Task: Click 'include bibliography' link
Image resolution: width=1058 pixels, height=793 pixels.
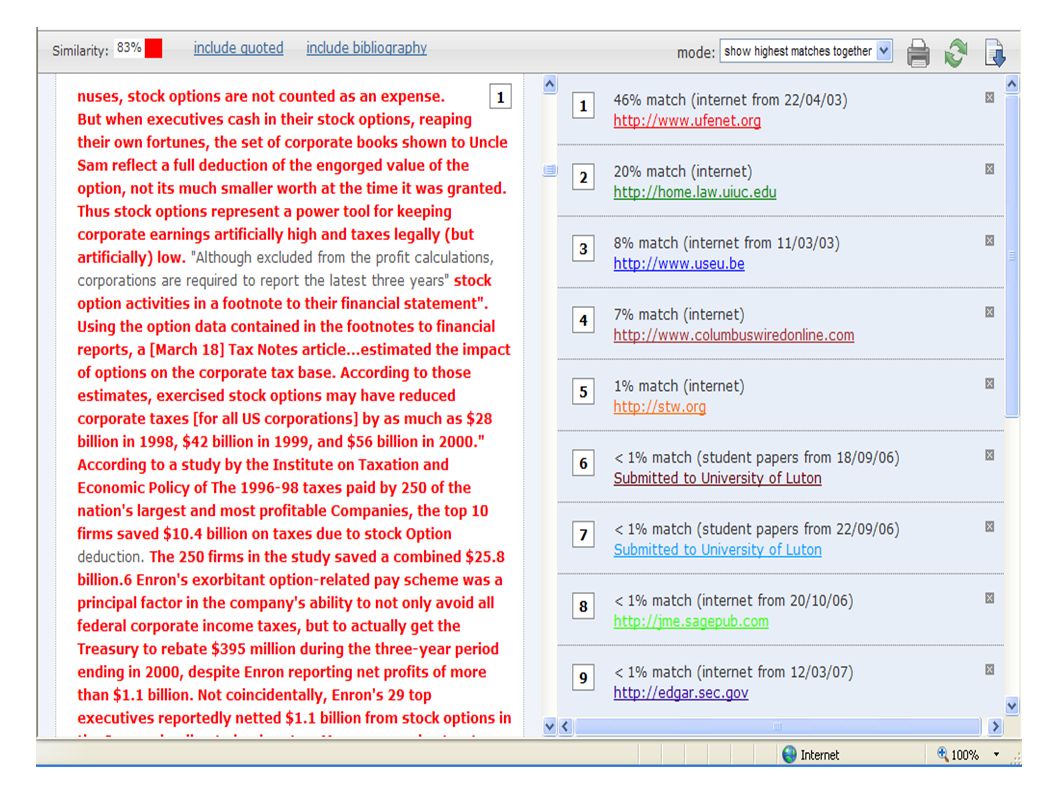Action: click(x=366, y=48)
